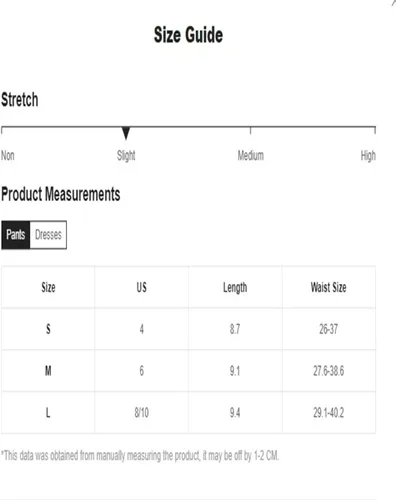This screenshot has width=396, height=500.
Task: Click the 9.4 length cell
Action: point(235,413)
